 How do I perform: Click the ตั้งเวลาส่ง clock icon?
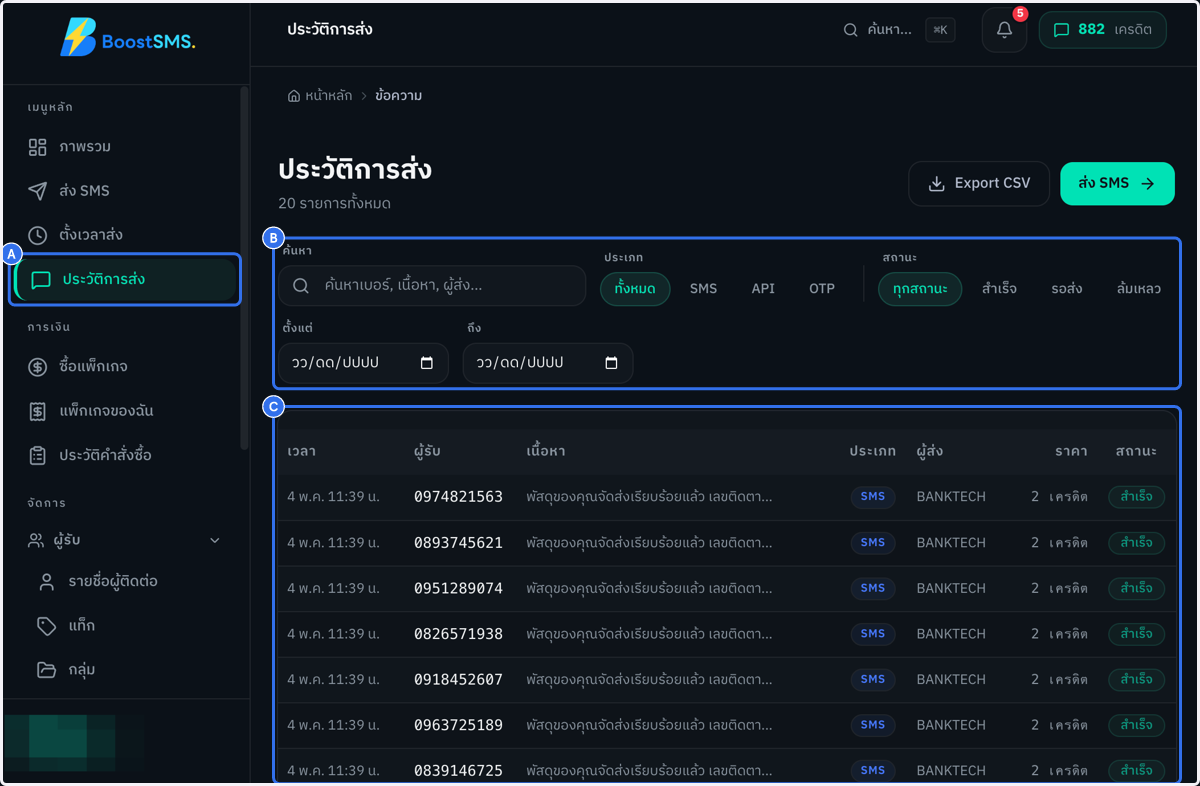37,235
